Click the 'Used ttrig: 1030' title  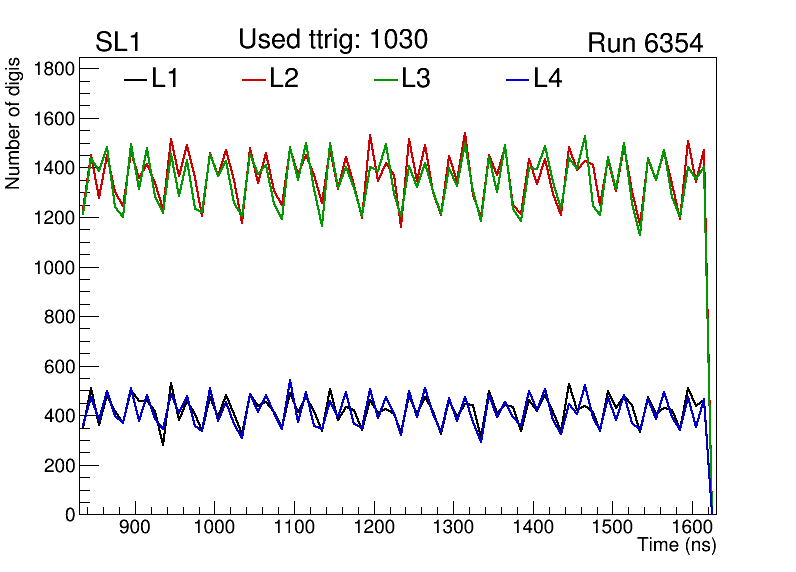coord(333,40)
